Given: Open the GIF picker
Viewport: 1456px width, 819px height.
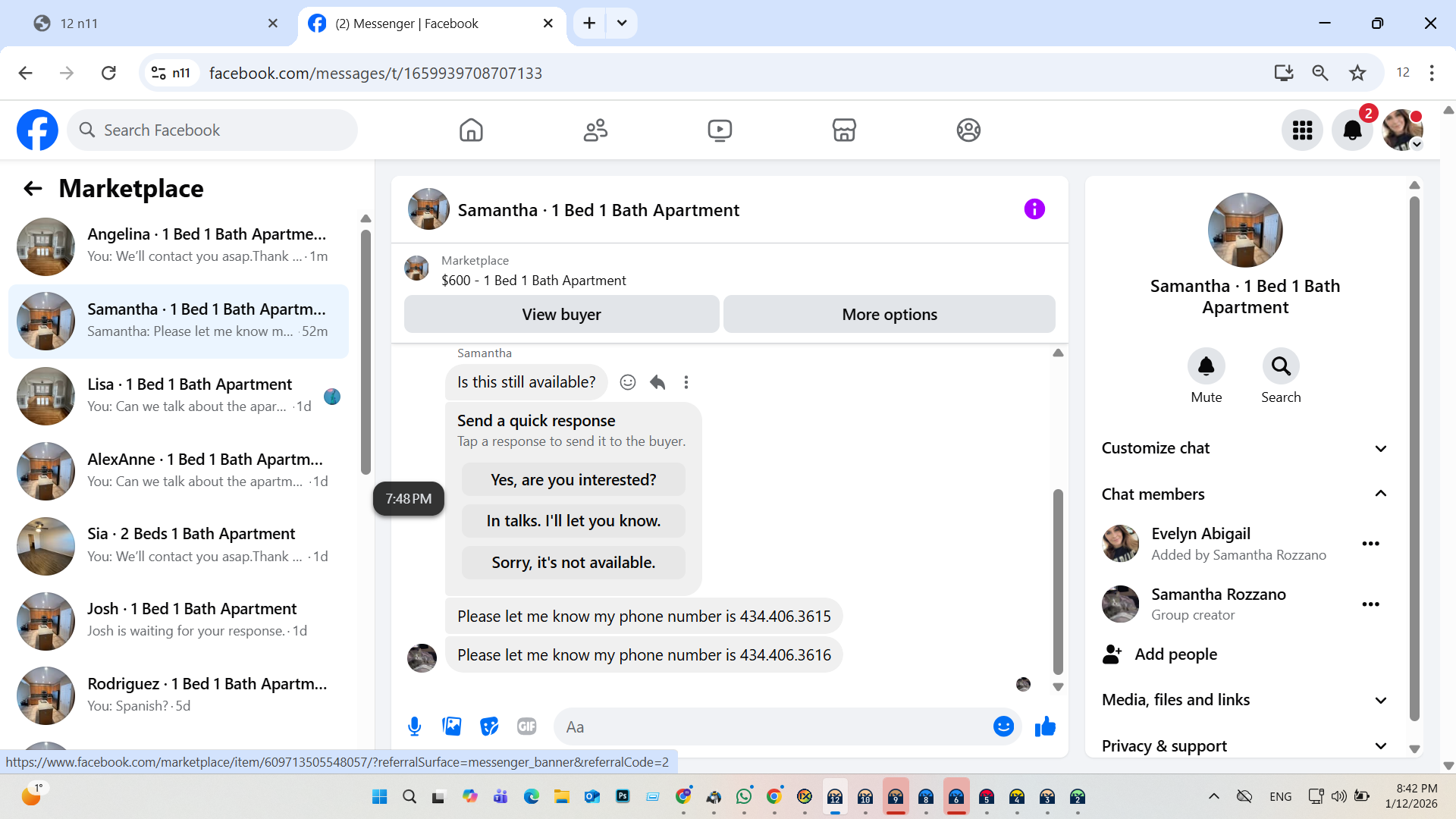Looking at the screenshot, I should pos(526,726).
